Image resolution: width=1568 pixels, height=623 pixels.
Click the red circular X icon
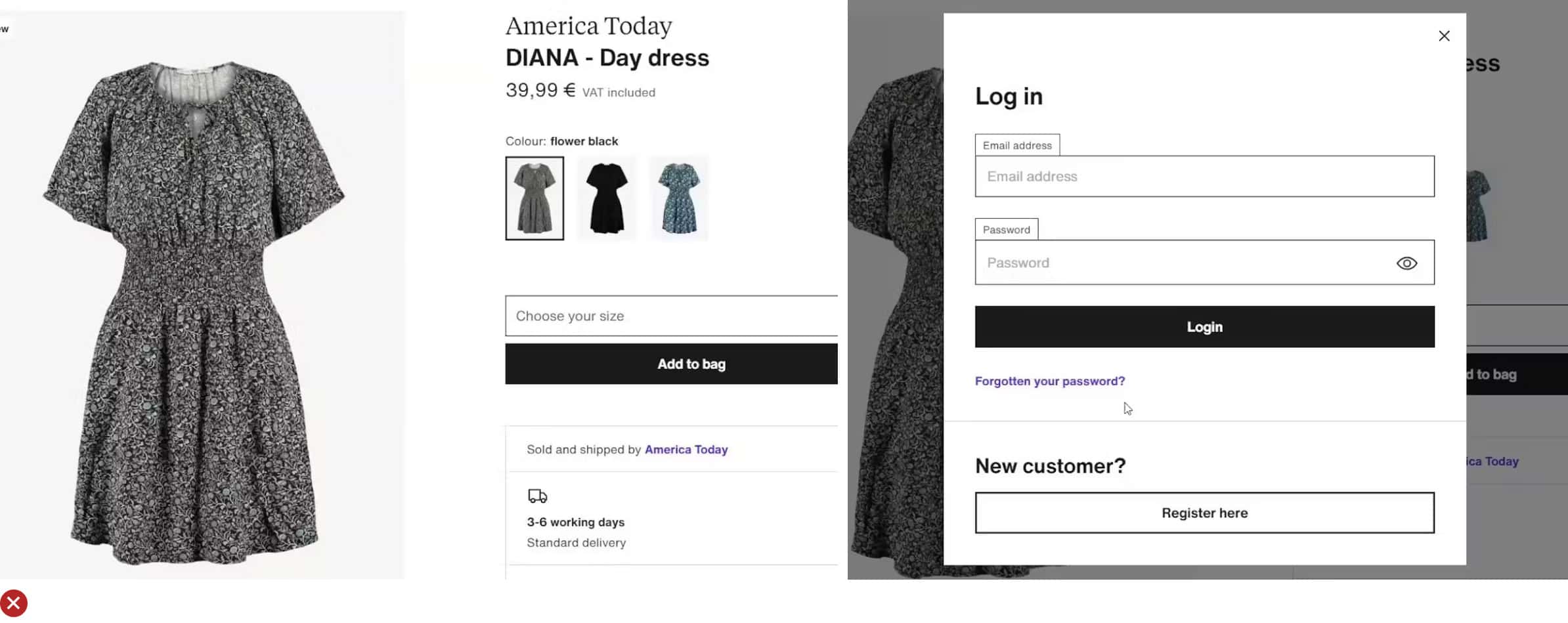(14, 603)
